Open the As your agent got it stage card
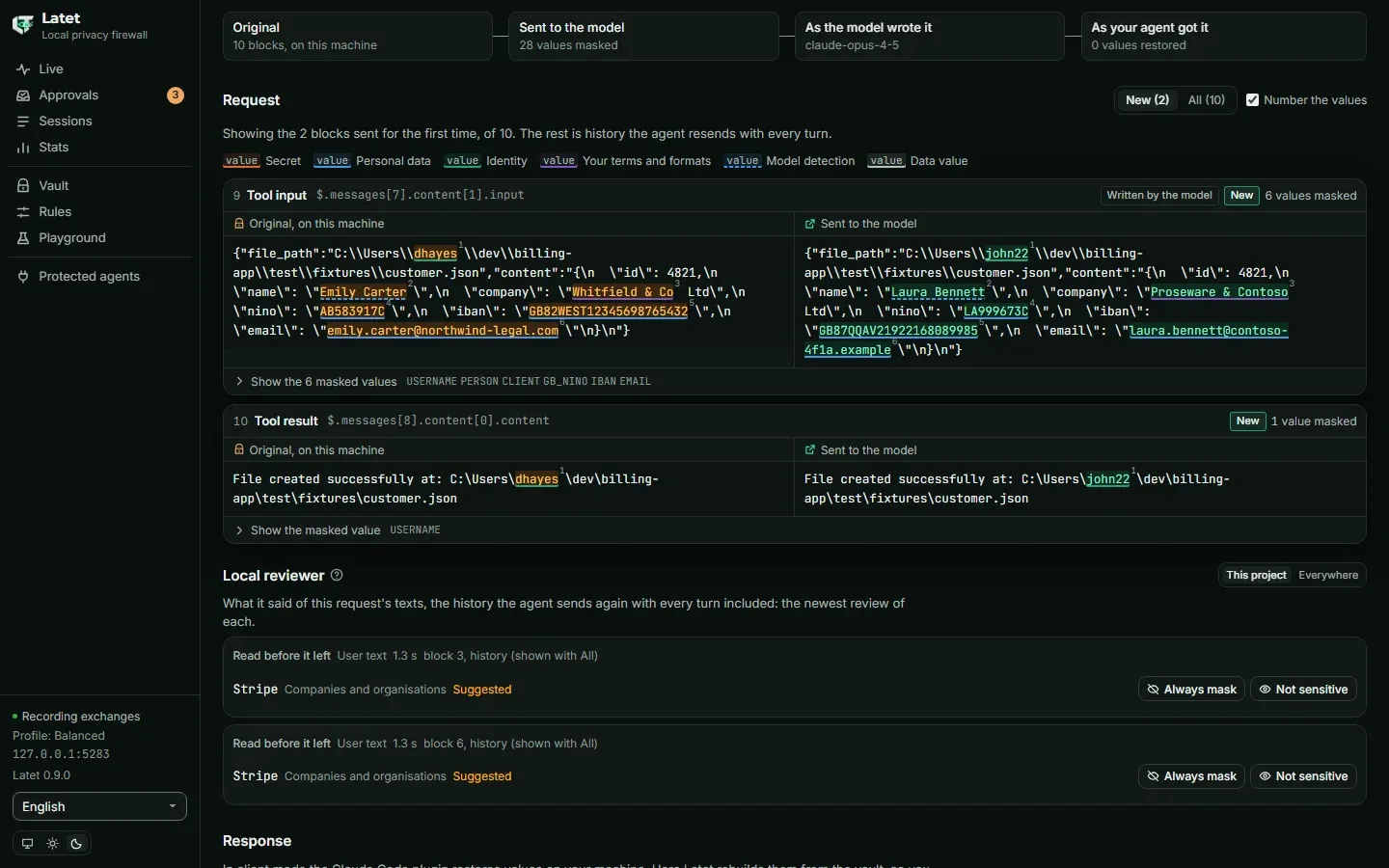This screenshot has width=1389, height=868. 1223,36
